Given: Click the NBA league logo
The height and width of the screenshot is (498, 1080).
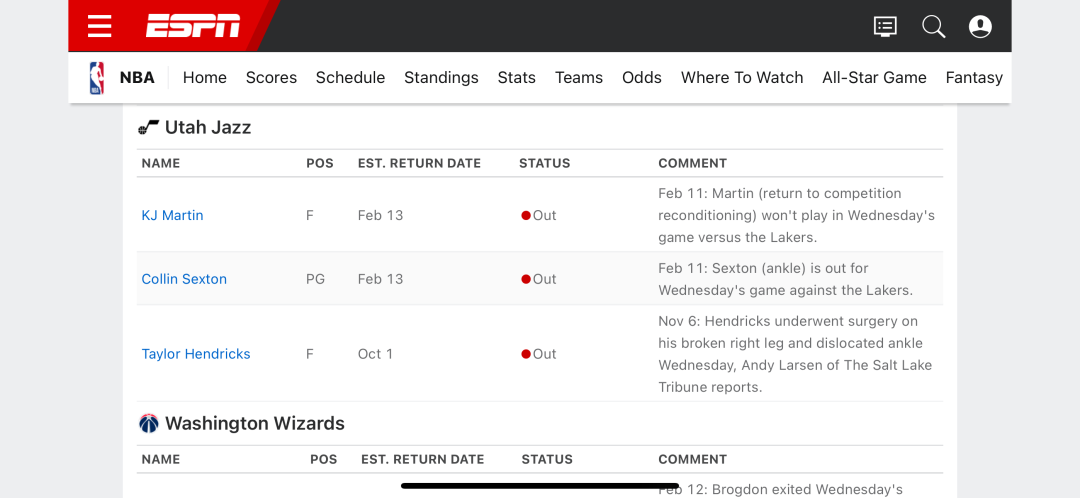Looking at the screenshot, I should [97, 77].
